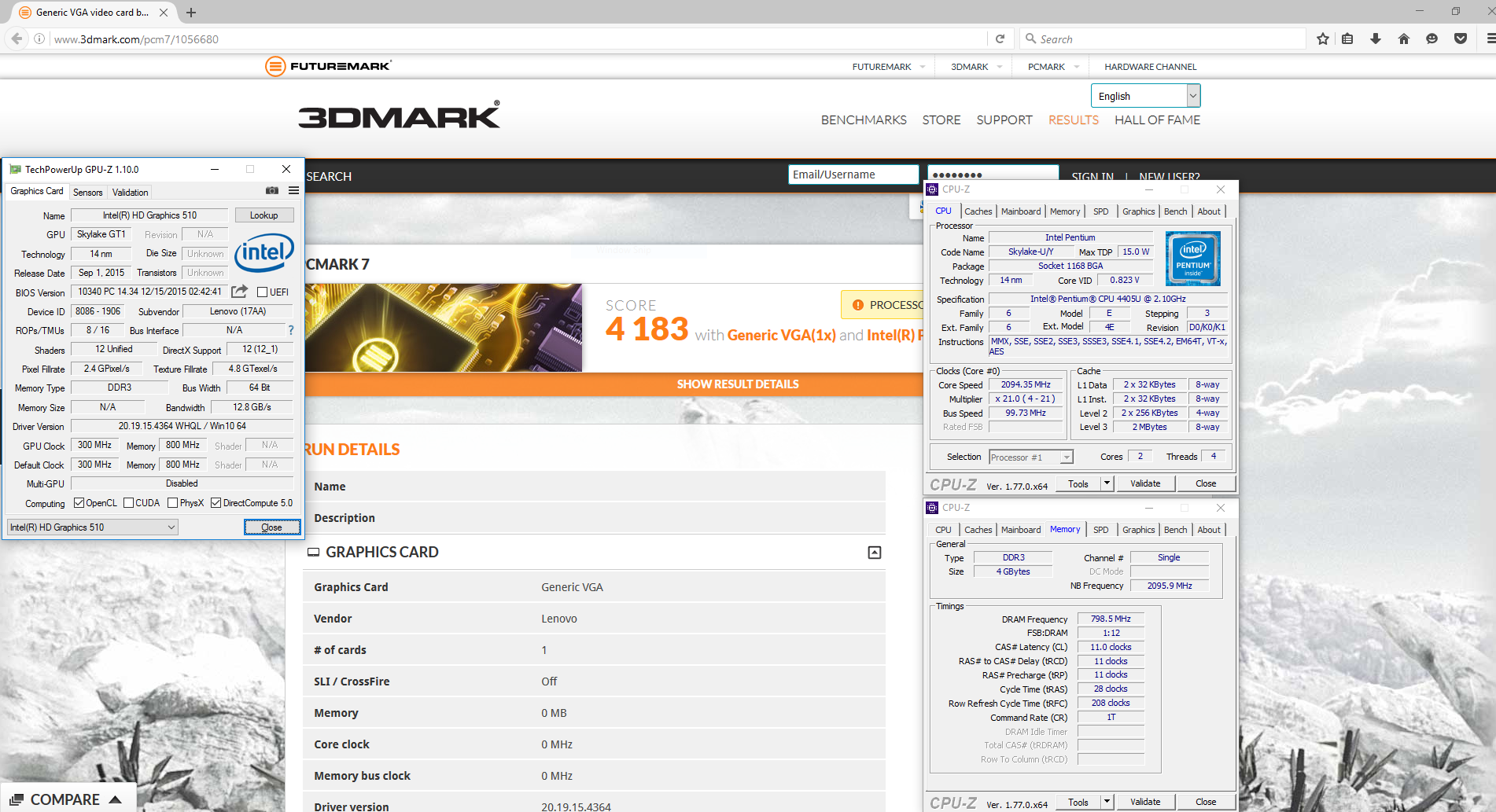
Task: Take a GPU-Z screenshot with the camera icon
Action: point(272,191)
